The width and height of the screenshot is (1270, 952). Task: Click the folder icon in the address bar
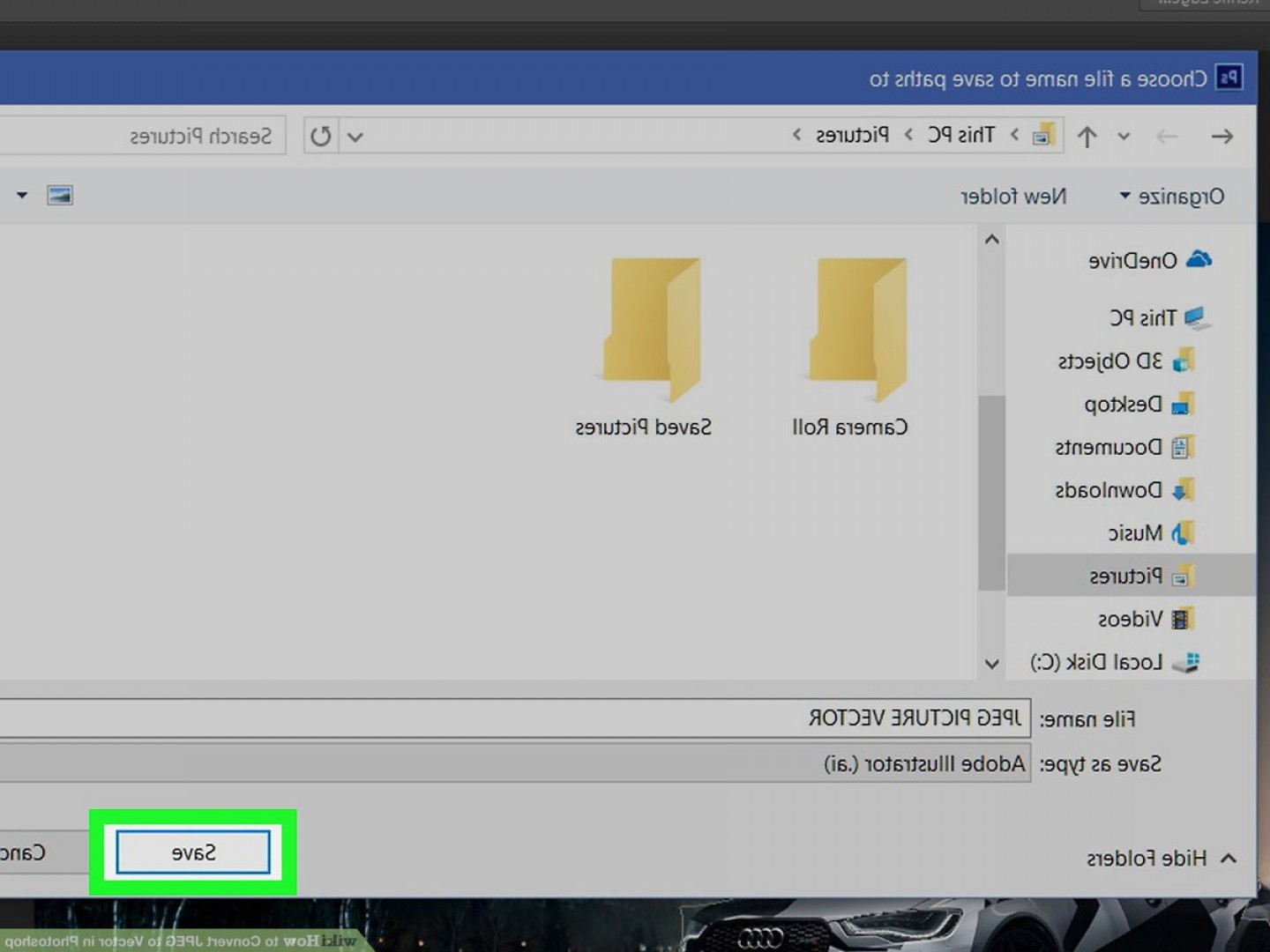tap(1044, 135)
